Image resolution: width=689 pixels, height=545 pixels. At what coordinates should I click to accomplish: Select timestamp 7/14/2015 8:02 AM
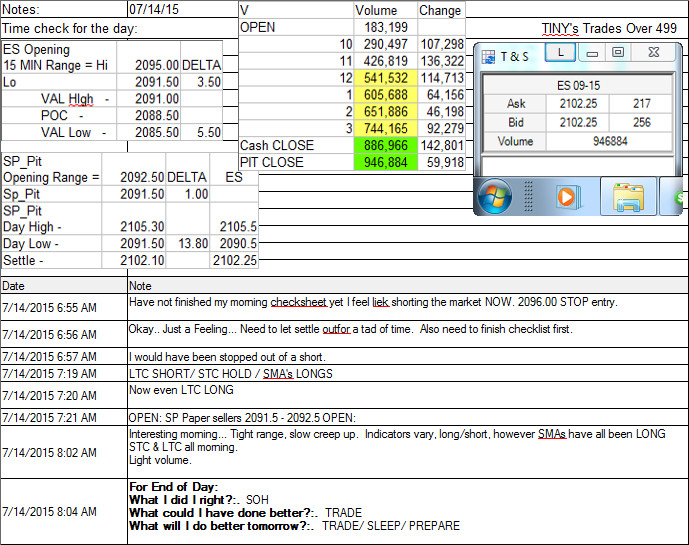point(64,452)
